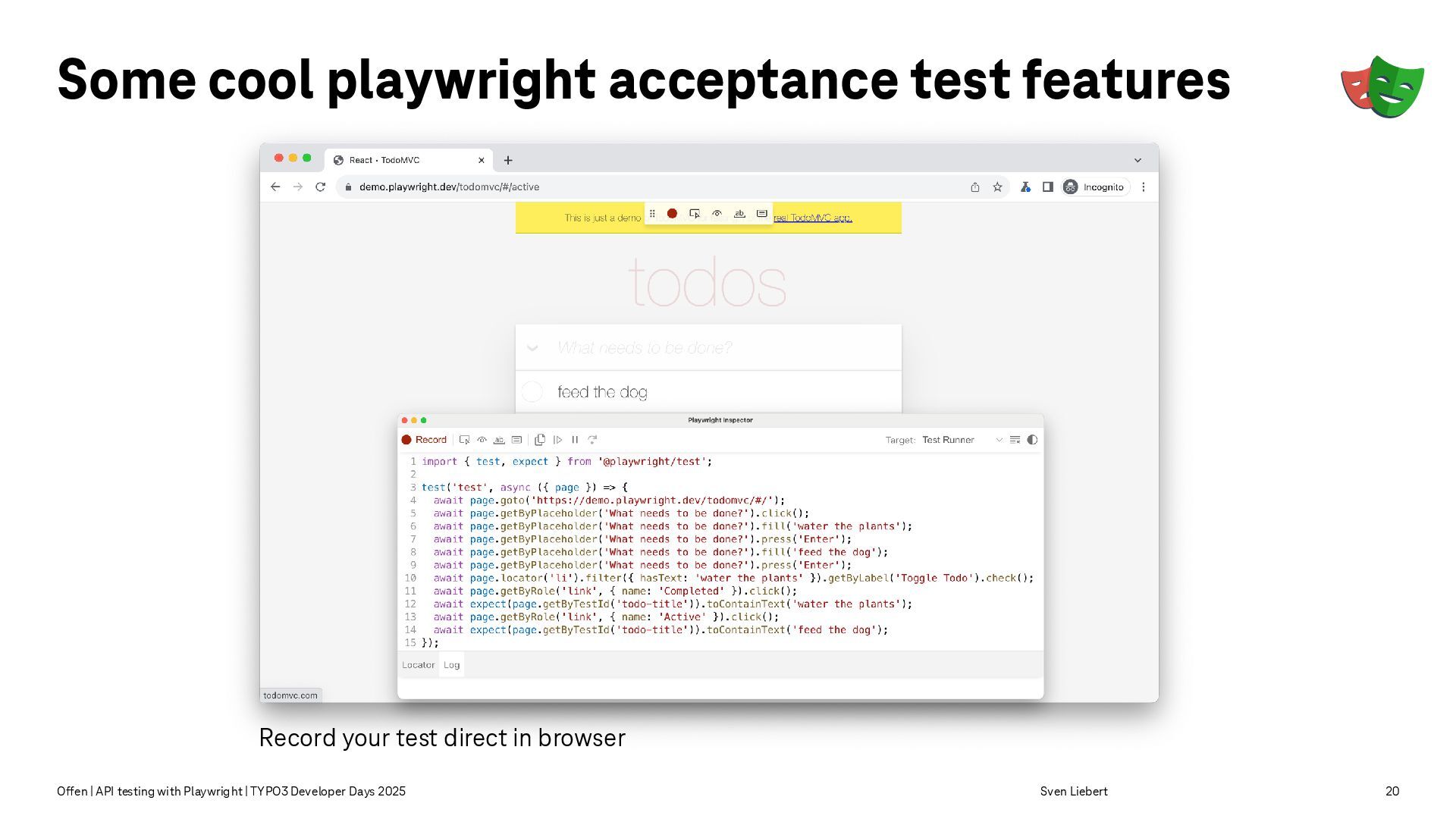1456x819 pixels.
Task: Click the Playwright Inspector window title
Action: [720, 420]
